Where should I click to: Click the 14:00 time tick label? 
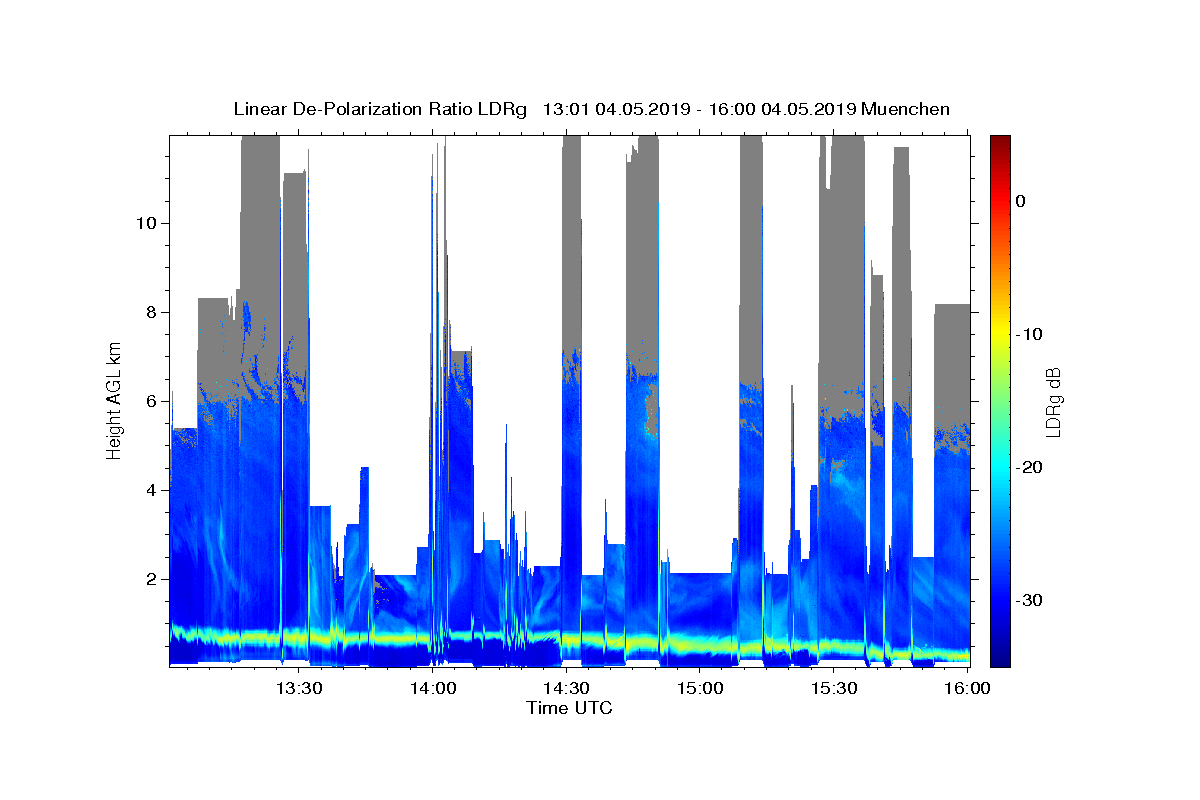(432, 688)
